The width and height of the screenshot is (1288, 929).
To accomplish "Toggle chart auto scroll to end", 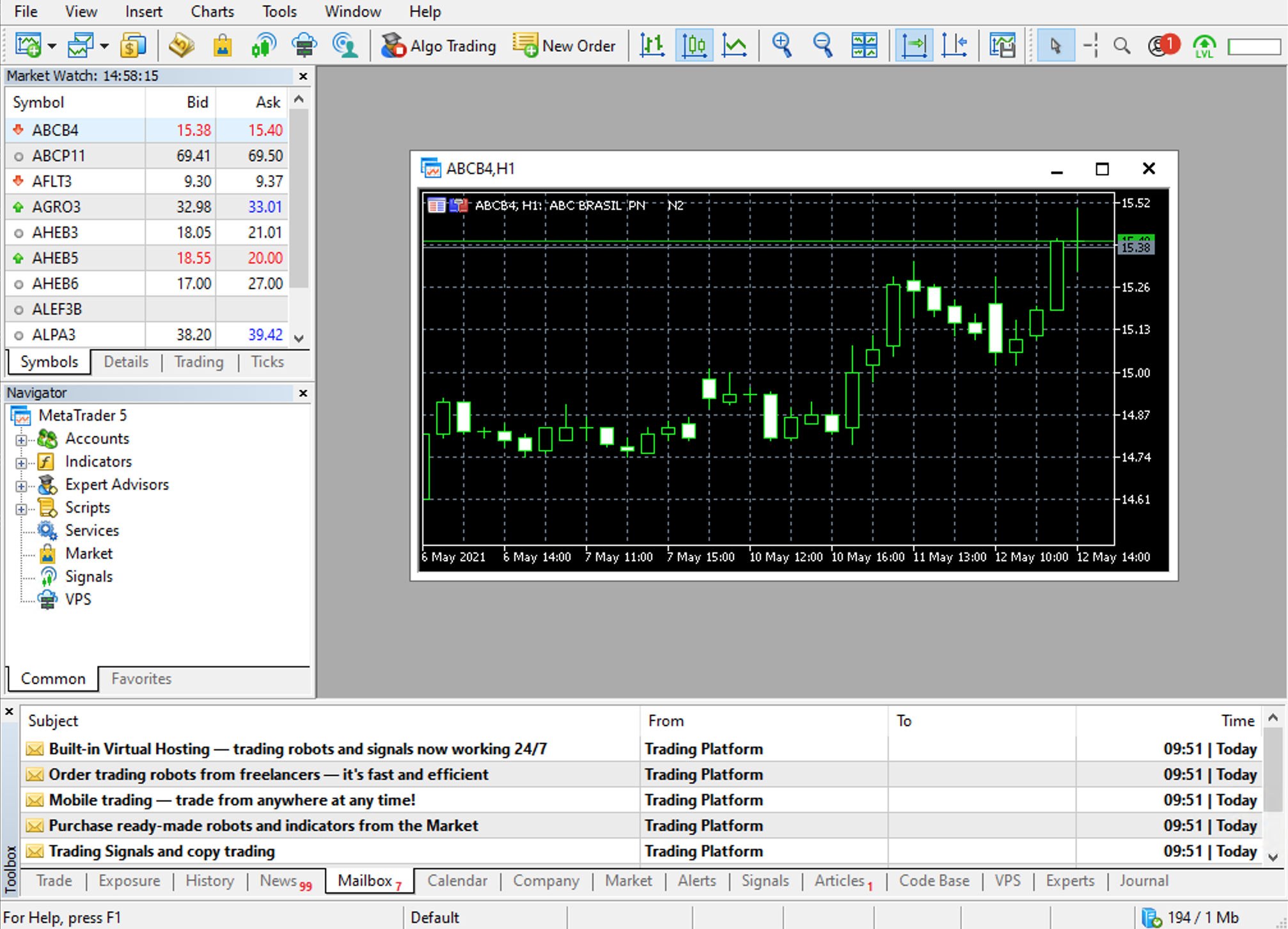I will click(914, 46).
